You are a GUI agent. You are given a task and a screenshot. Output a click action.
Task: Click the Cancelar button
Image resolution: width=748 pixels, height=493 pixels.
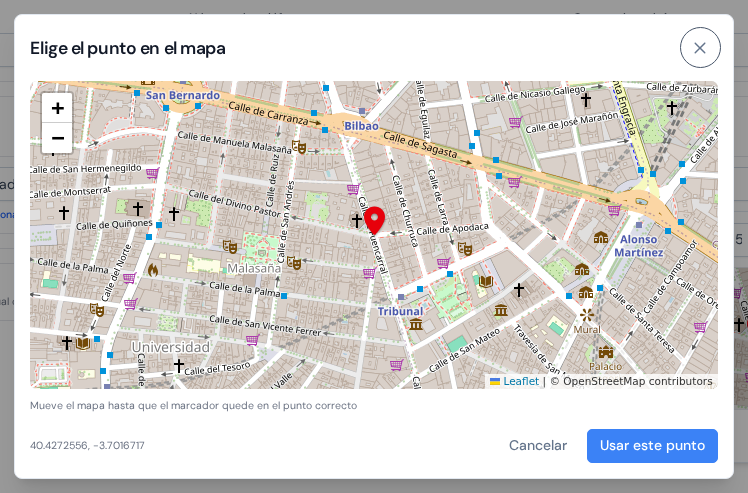(x=538, y=445)
